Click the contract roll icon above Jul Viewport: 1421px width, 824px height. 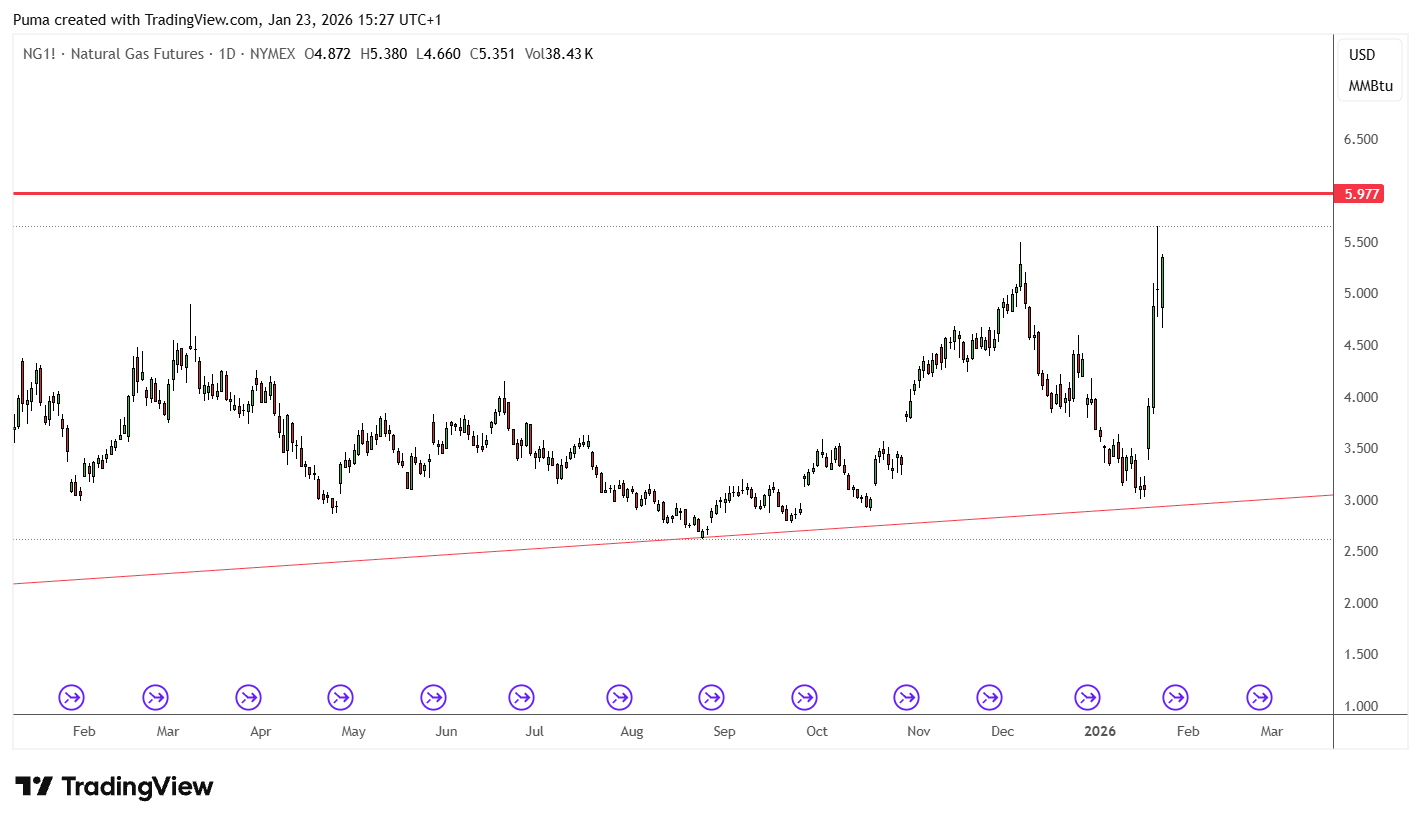[521, 697]
